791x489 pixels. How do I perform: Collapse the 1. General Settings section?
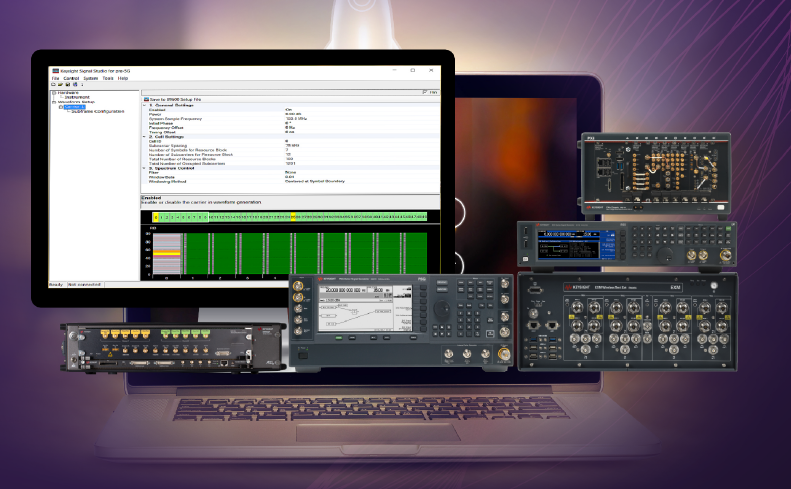144,105
